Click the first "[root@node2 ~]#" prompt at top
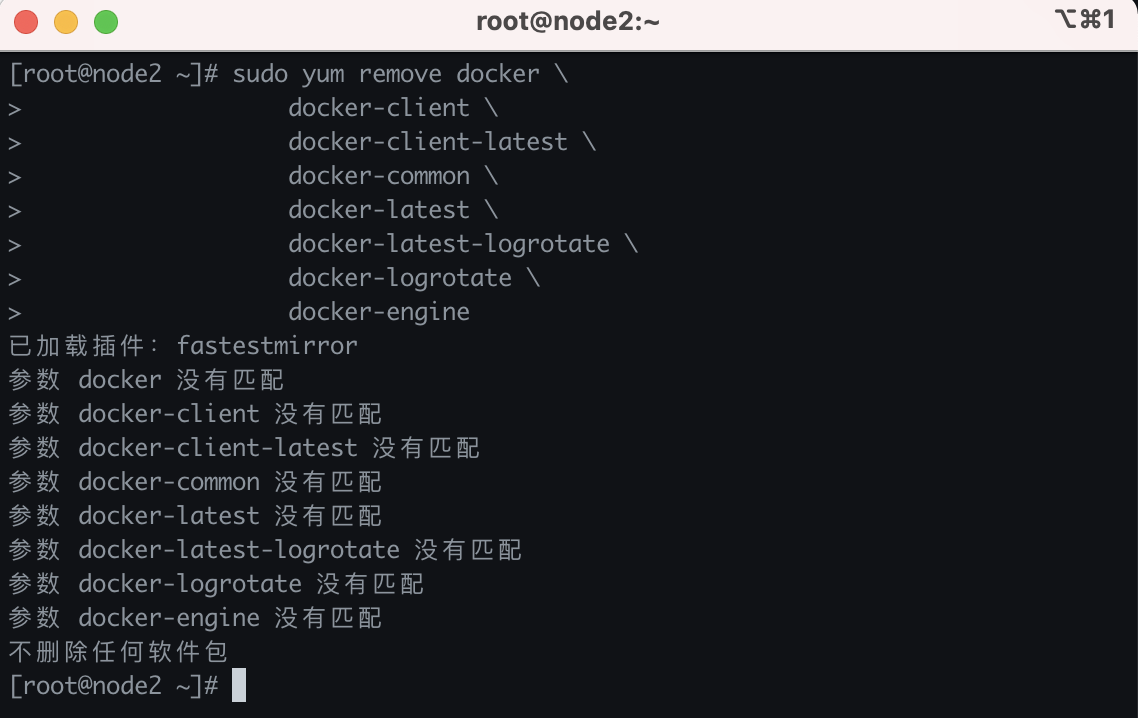The image size is (1138, 718). (113, 74)
